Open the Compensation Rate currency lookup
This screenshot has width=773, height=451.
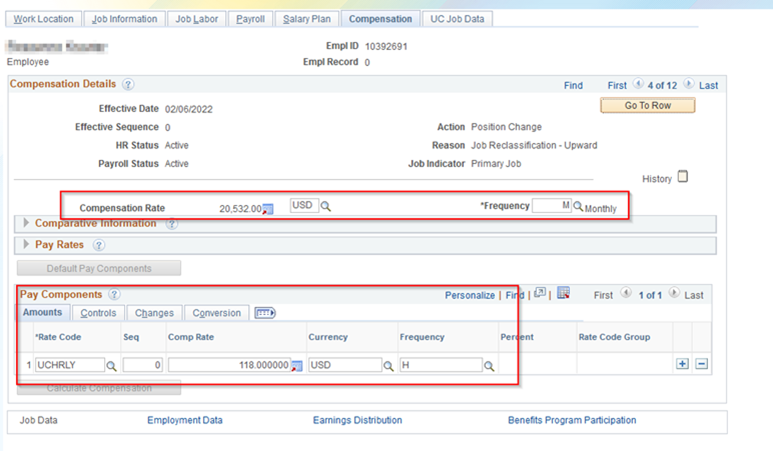tap(326, 206)
